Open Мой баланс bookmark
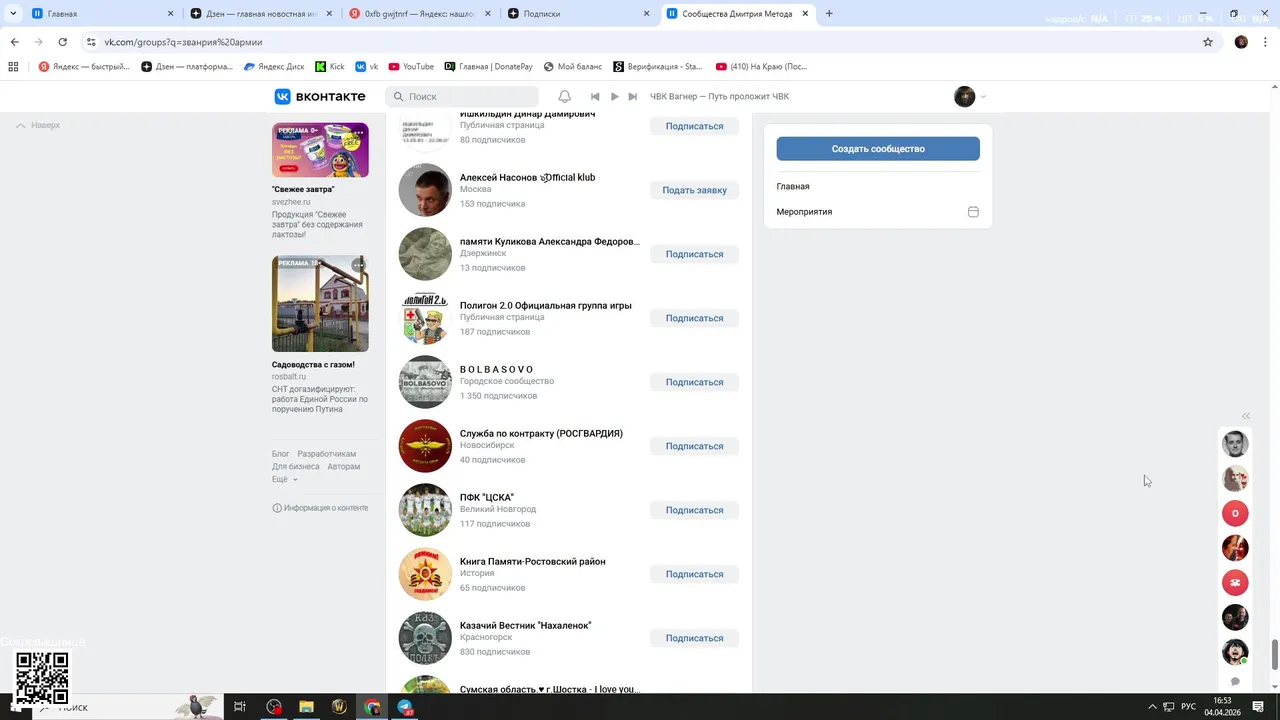The image size is (1280, 720). (x=573, y=67)
